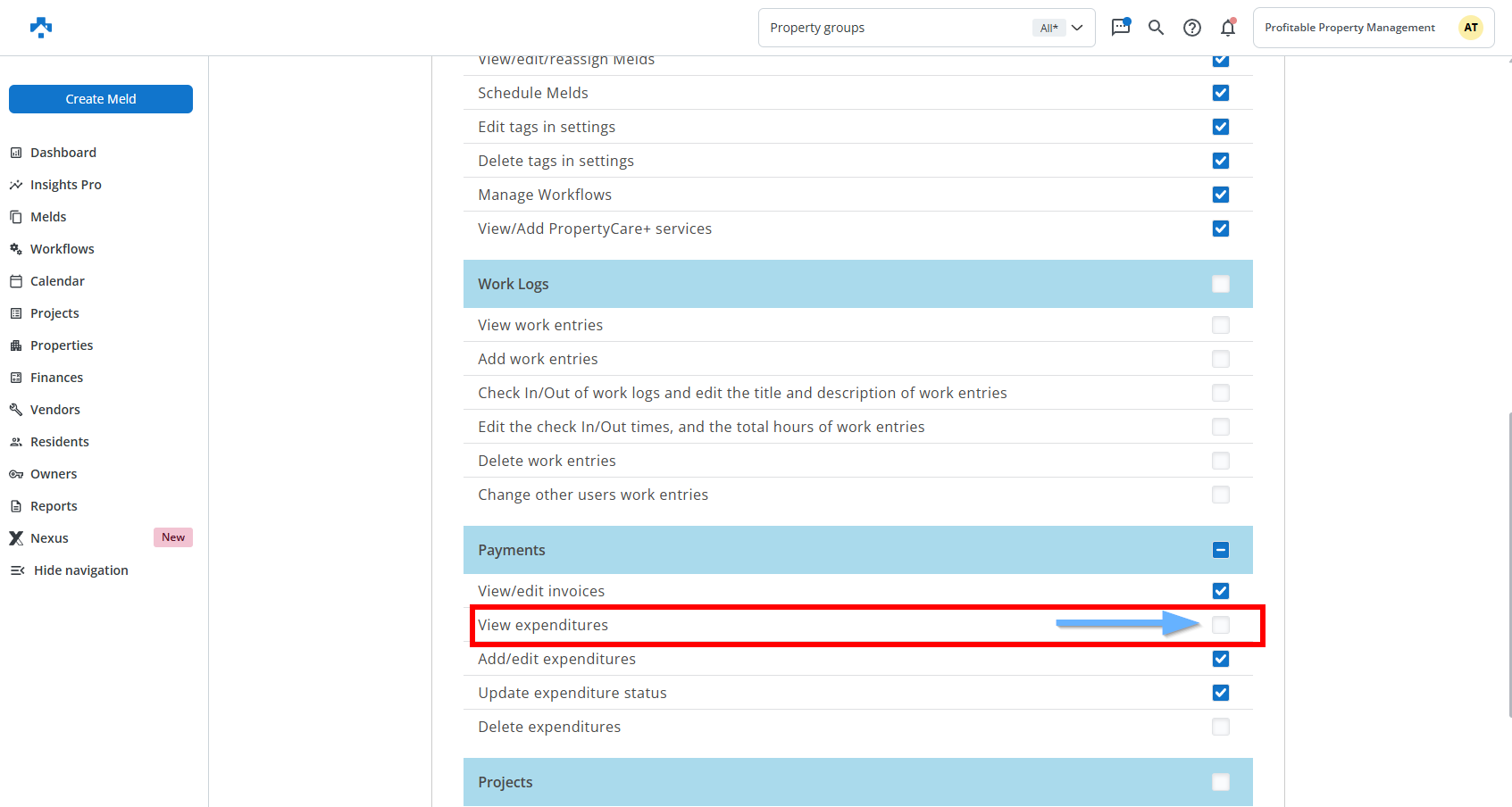1512x807 pixels.
Task: Open the Reports link in sidebar
Action: pyautogui.click(x=54, y=506)
